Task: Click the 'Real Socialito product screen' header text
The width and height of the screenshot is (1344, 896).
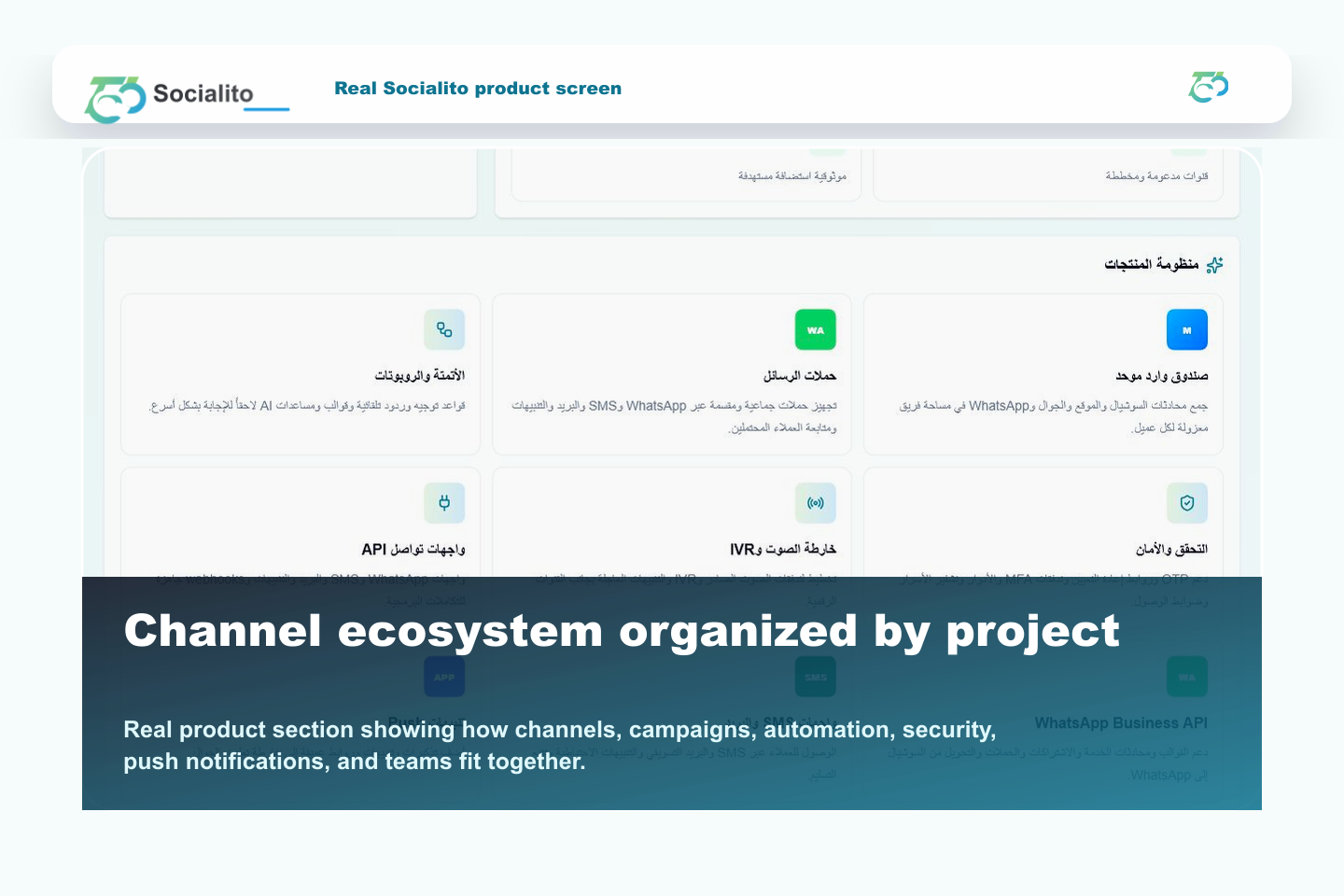Action: click(x=478, y=89)
